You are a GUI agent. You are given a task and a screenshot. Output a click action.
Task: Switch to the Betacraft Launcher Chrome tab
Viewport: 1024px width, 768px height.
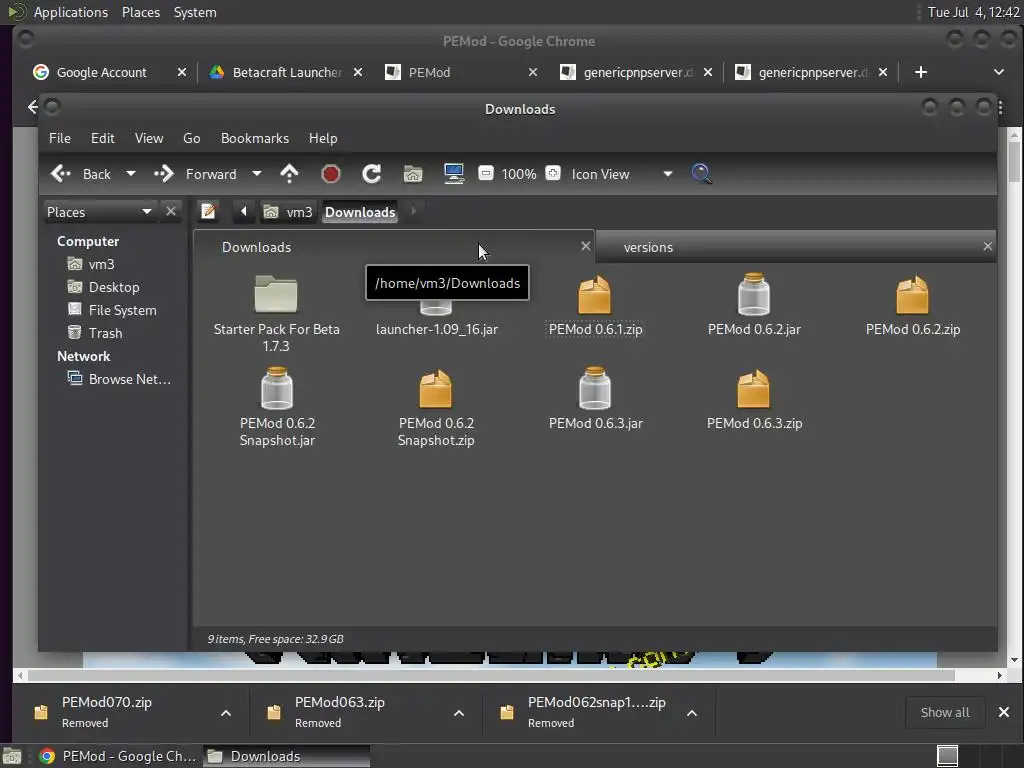286,72
